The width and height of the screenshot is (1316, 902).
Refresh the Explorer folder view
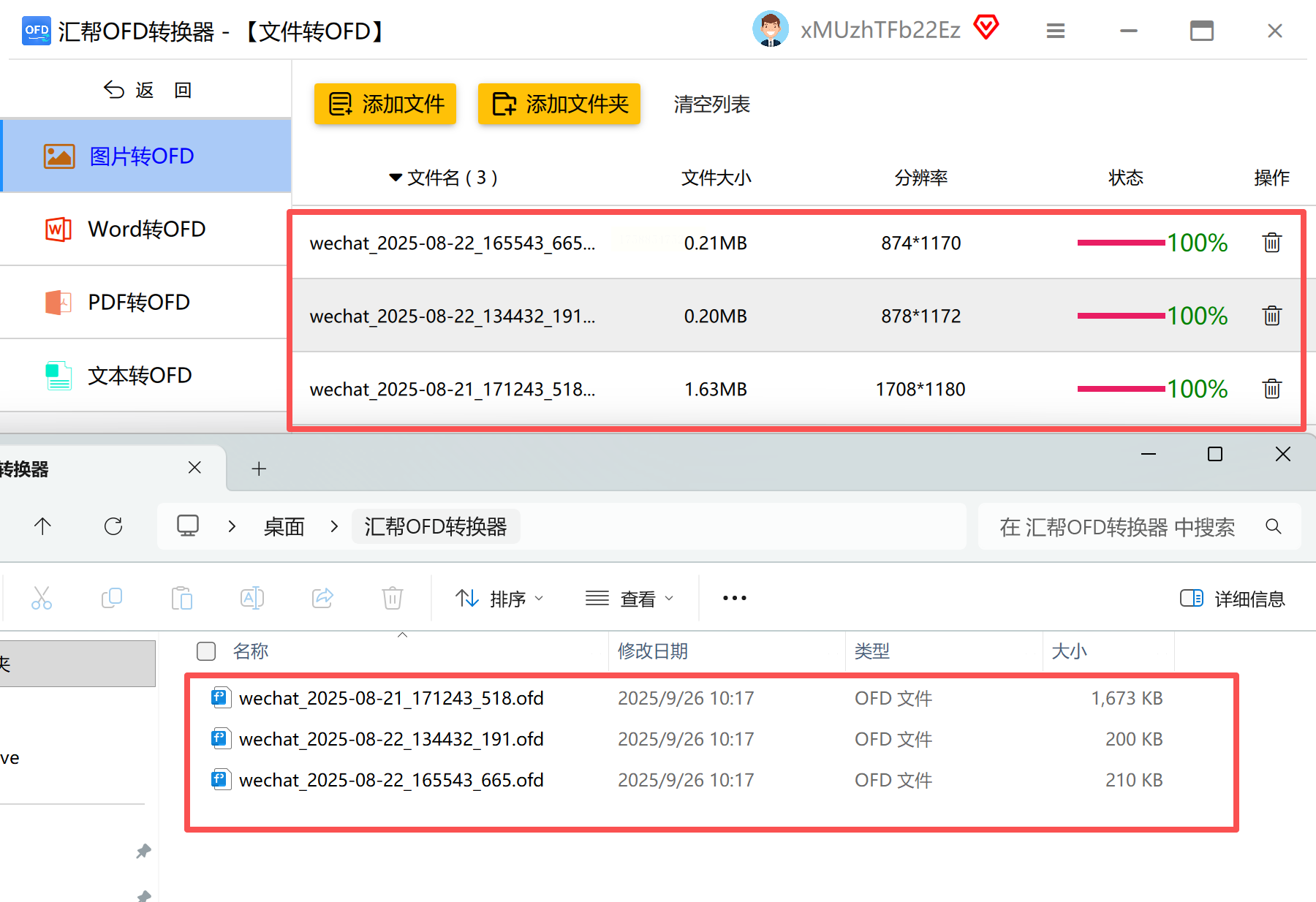pyautogui.click(x=113, y=526)
